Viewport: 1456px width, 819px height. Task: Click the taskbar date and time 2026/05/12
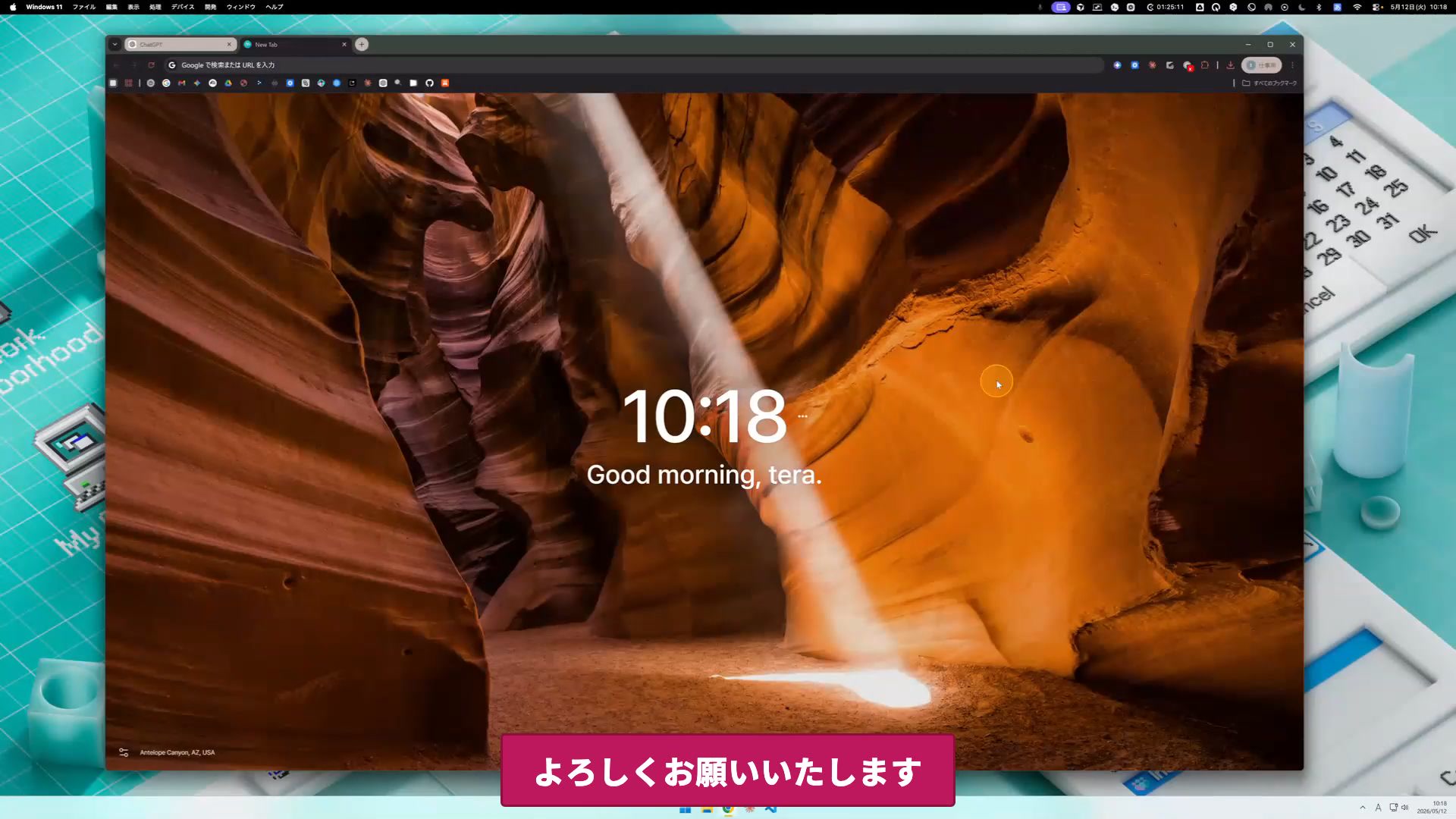tap(1432, 808)
